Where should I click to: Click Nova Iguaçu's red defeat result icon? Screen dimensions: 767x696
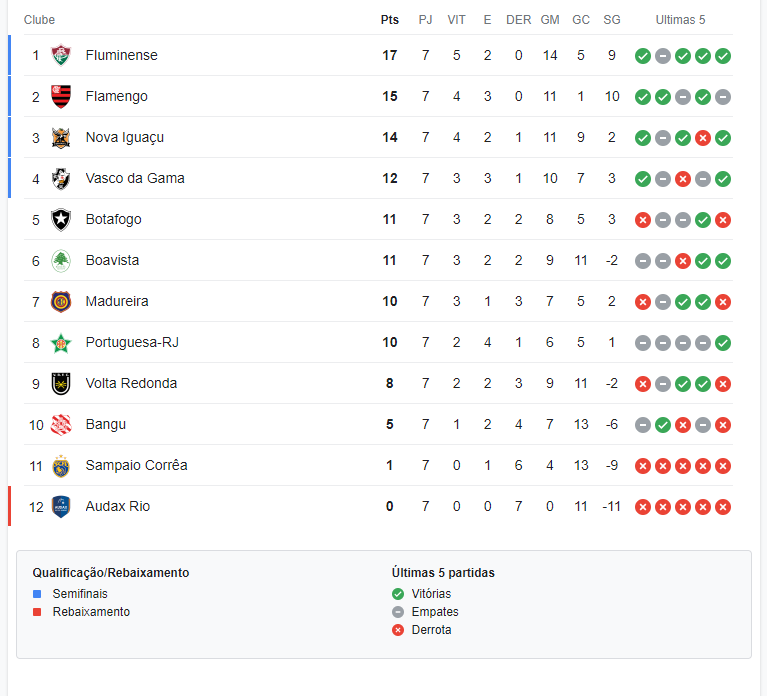pyautogui.click(x=703, y=138)
